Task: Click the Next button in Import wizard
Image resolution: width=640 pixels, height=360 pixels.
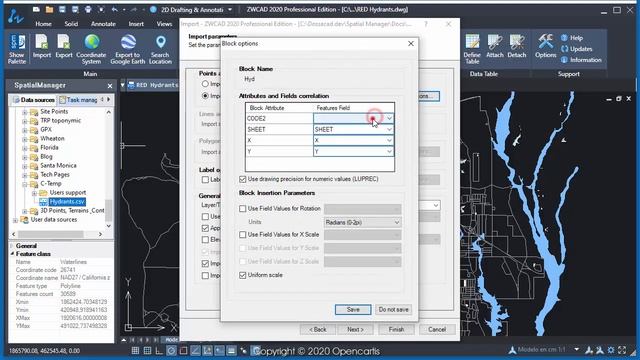Action: click(355, 329)
